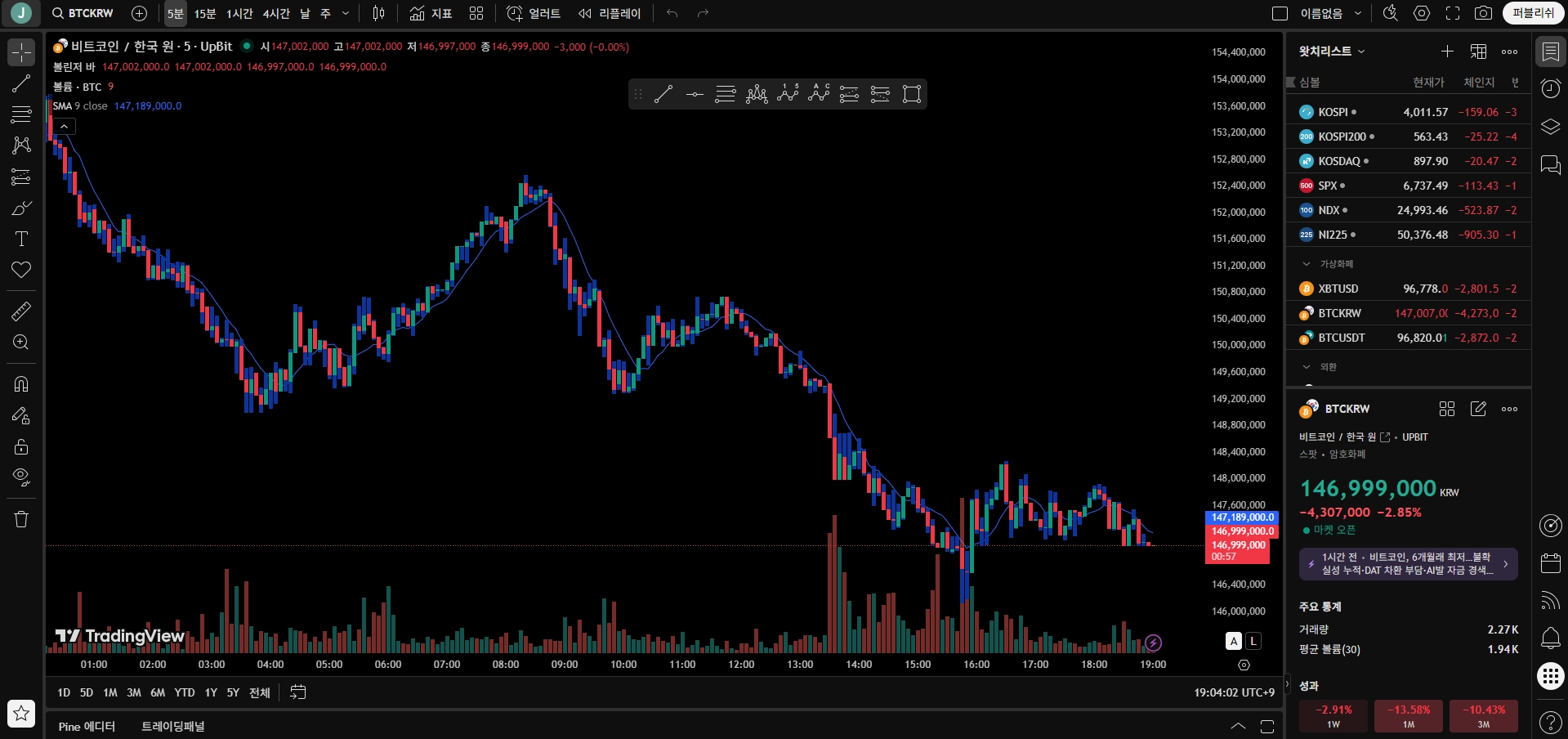
Task: Select the ruler measure tool
Action: [21, 311]
